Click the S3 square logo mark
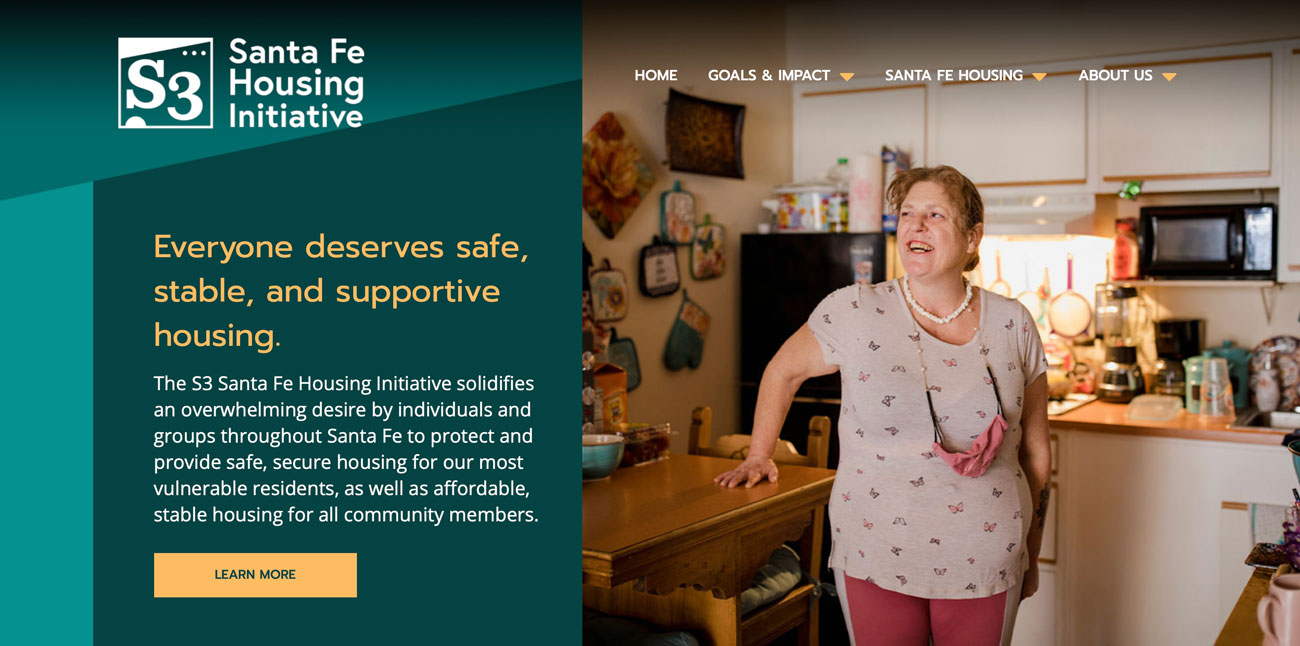This screenshot has width=1300, height=646. point(166,83)
